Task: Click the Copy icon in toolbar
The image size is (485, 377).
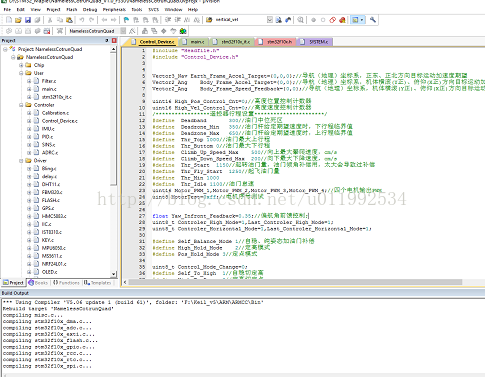Action: (60, 20)
